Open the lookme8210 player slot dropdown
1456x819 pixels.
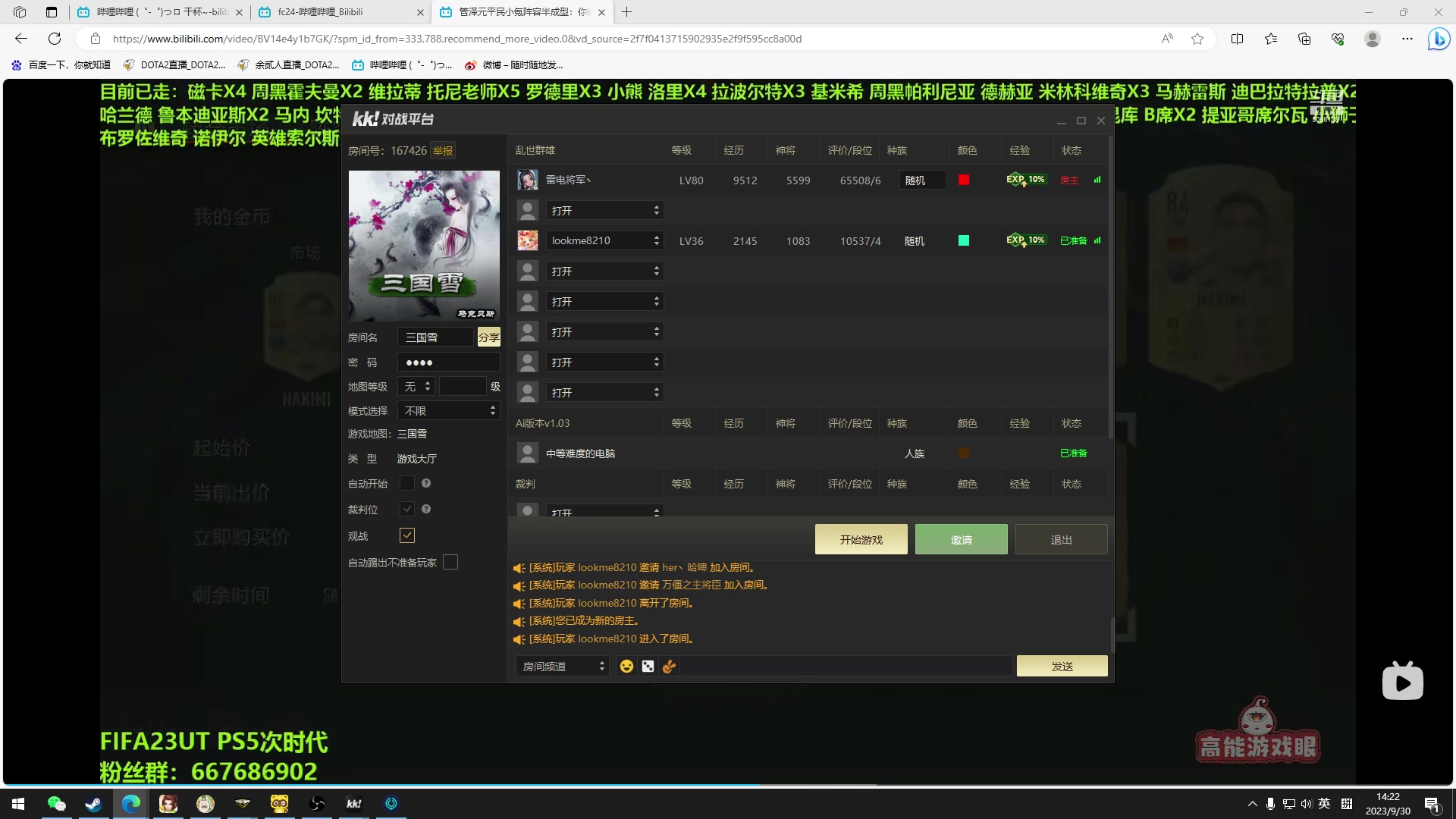click(604, 240)
